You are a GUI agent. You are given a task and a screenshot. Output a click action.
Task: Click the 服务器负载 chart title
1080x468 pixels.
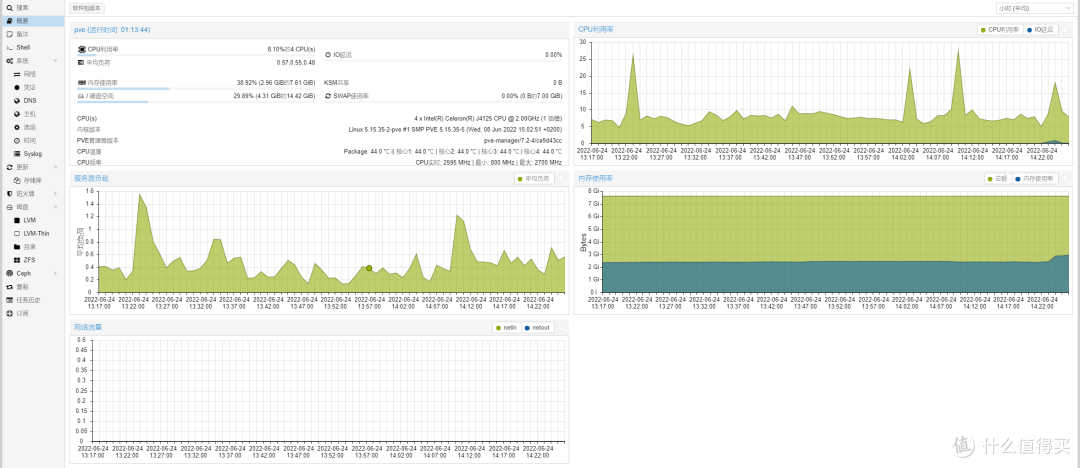coord(92,179)
